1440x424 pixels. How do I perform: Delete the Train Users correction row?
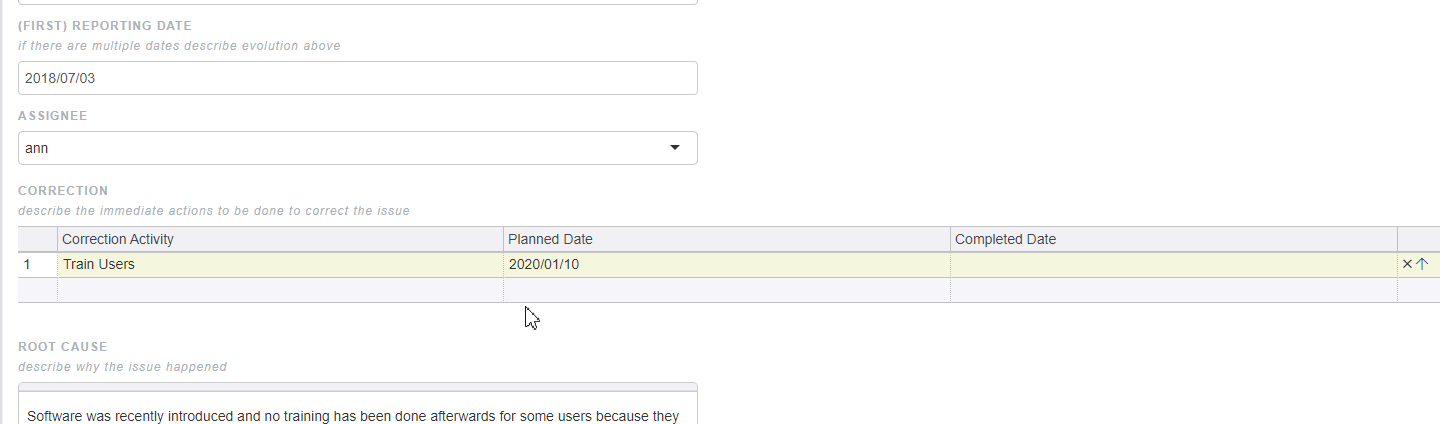click(x=1407, y=265)
